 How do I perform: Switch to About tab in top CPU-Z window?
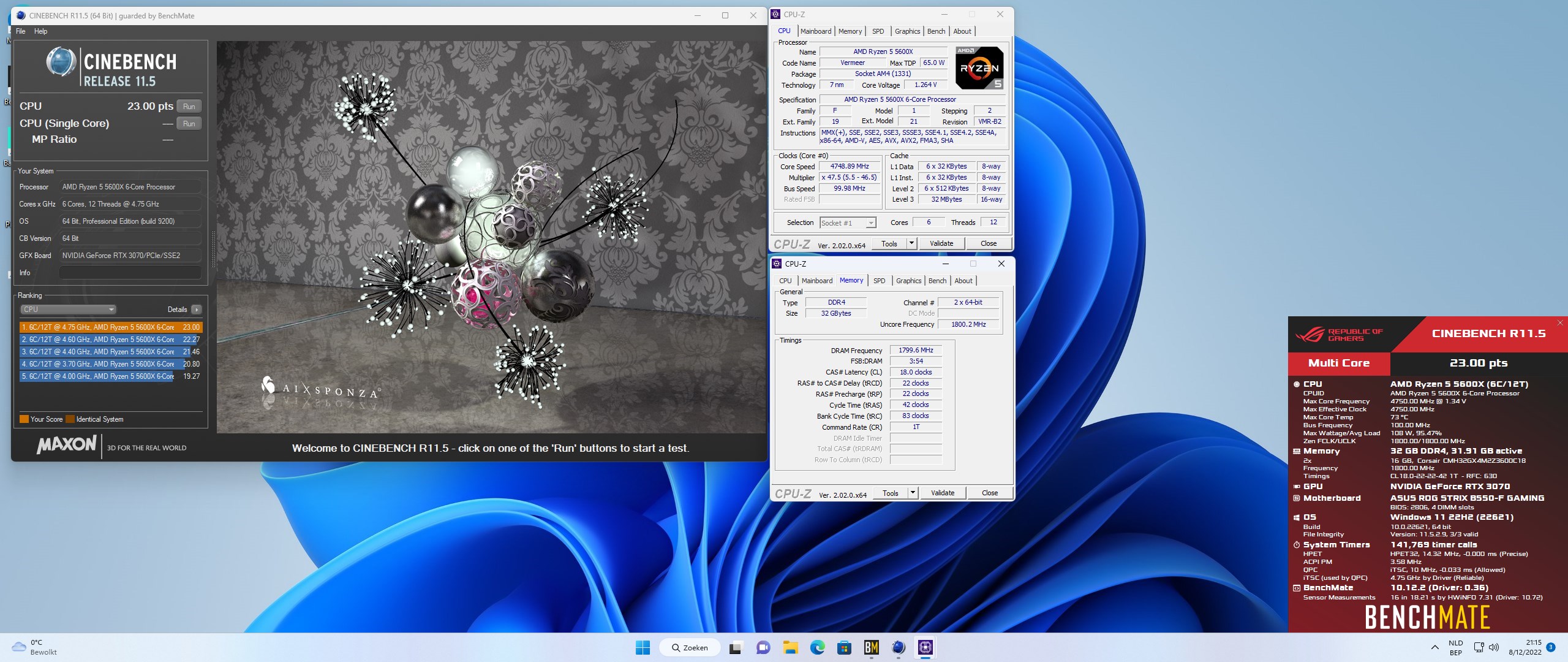coord(962,31)
